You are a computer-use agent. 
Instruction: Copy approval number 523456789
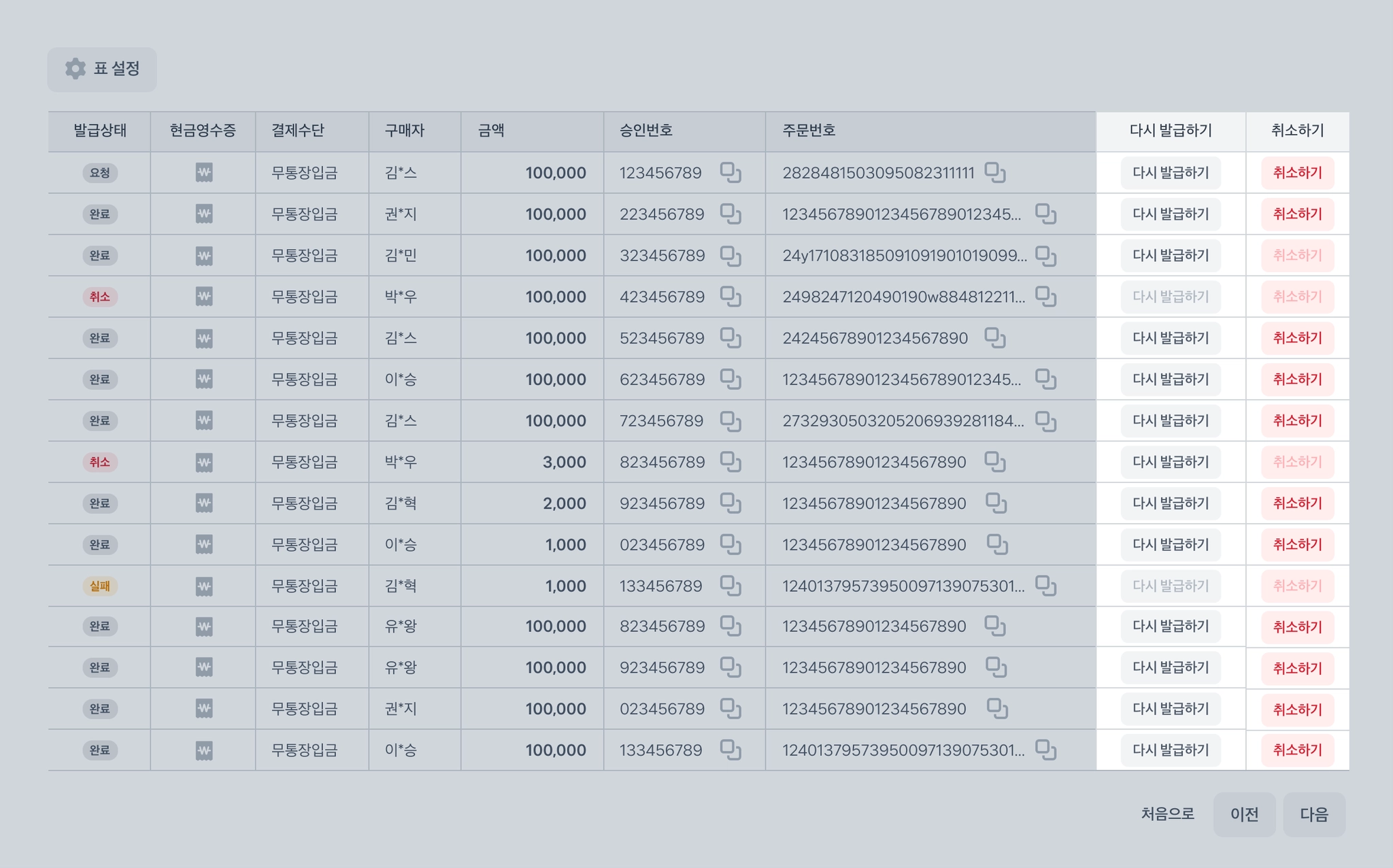731,338
